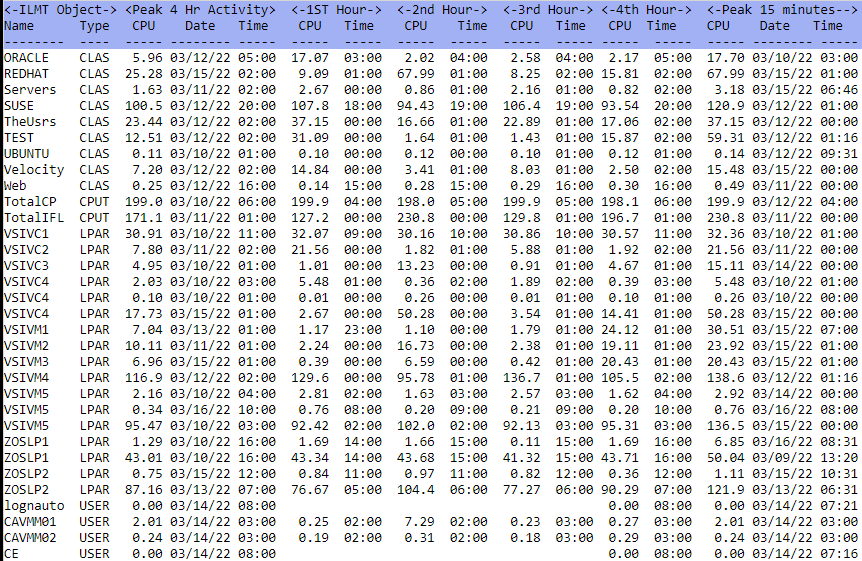Click the Name column heading

click(18, 25)
